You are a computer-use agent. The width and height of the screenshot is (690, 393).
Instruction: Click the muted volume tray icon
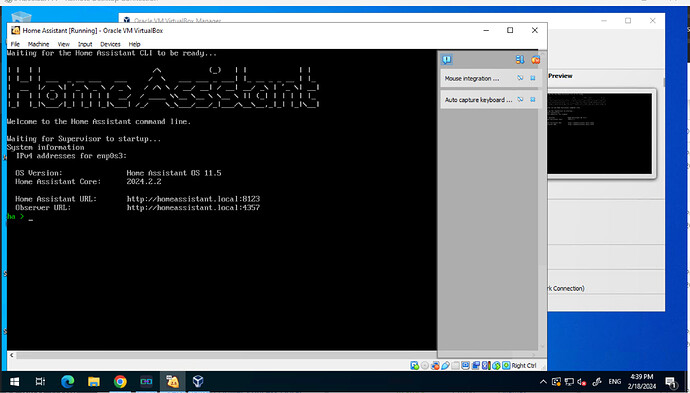[582, 382]
